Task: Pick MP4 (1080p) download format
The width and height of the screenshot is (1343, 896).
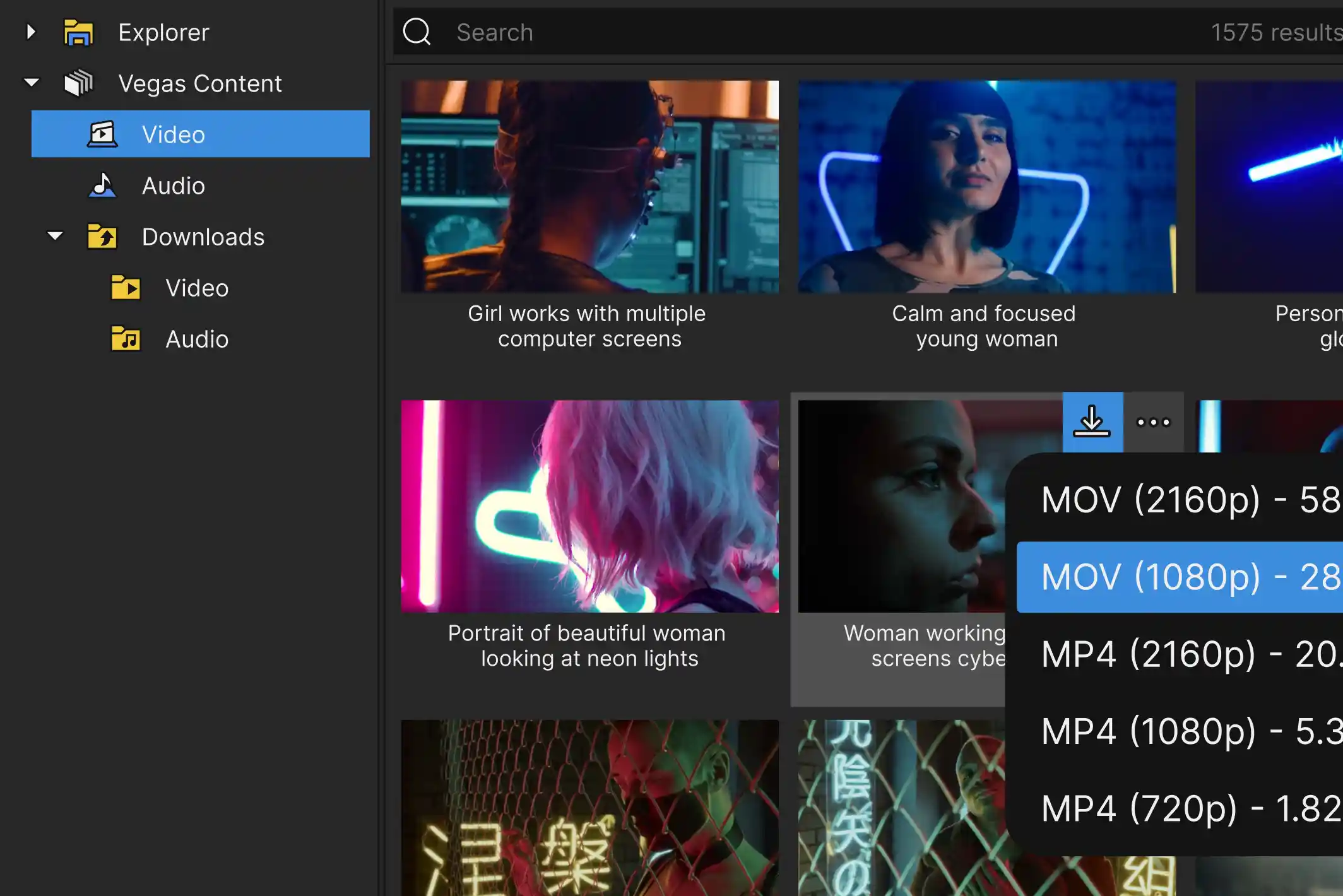Action: click(x=1180, y=731)
